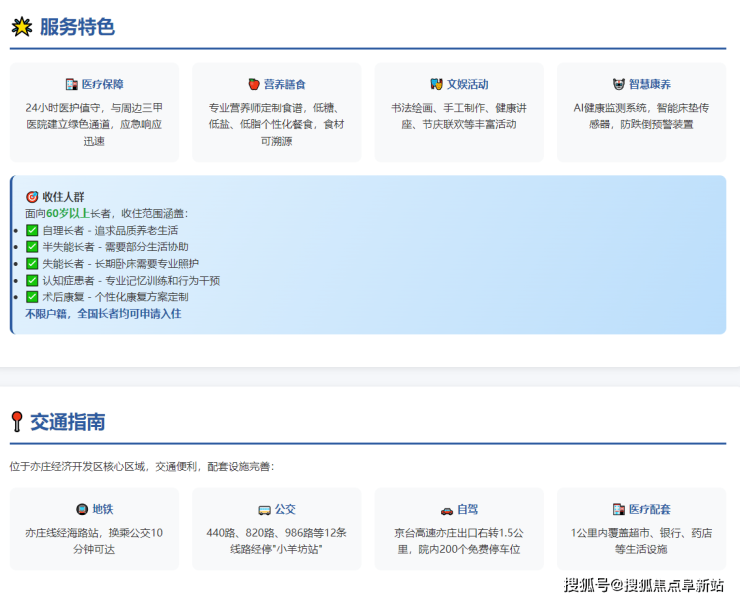The image size is (740, 601).
Task: Click the target icon beside 收住人群
Action: 32,197
